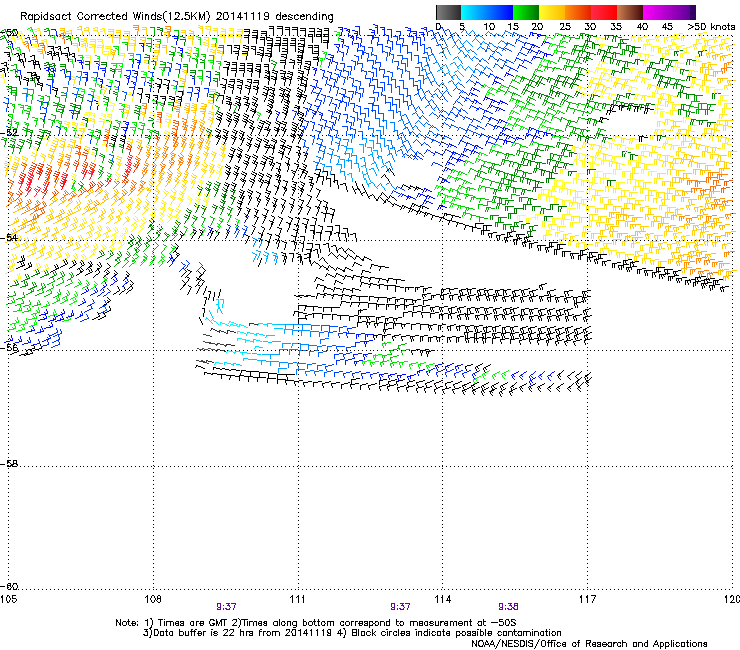Click the '25' legend scale label

coord(565,26)
